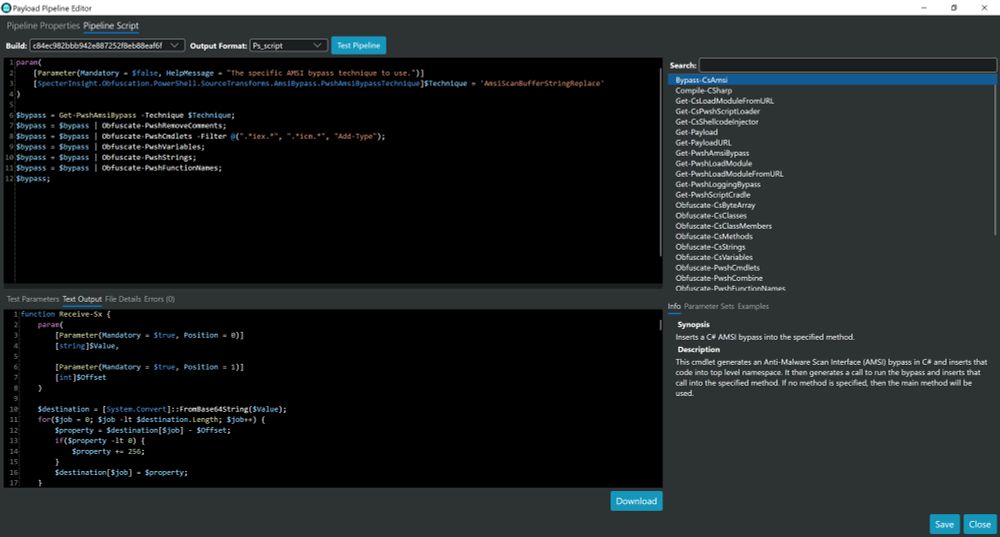Click the Description heading in Info pane
Image resolution: width=1000 pixels, height=537 pixels.
pos(698,349)
